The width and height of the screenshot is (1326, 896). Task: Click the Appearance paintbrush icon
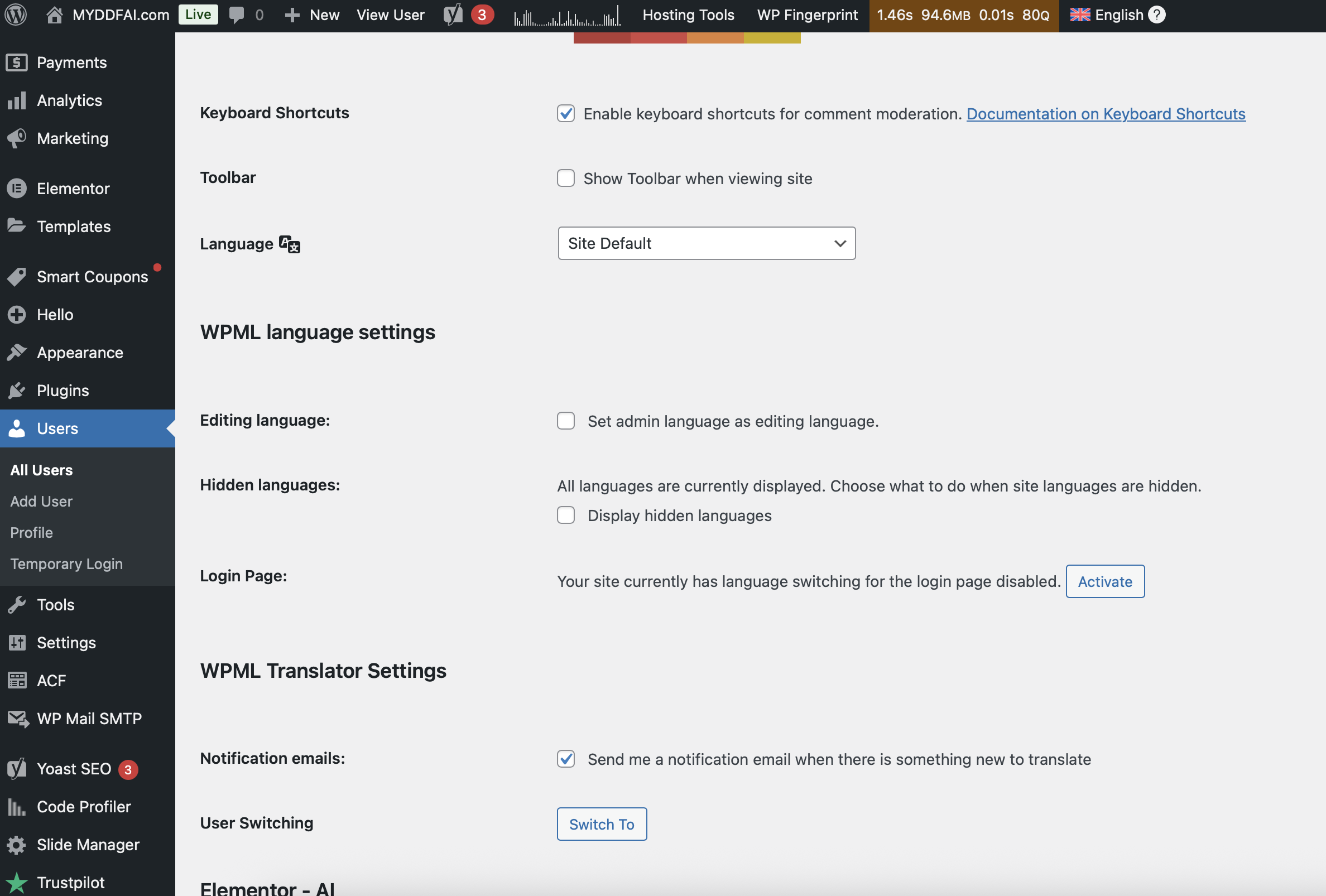pos(17,353)
